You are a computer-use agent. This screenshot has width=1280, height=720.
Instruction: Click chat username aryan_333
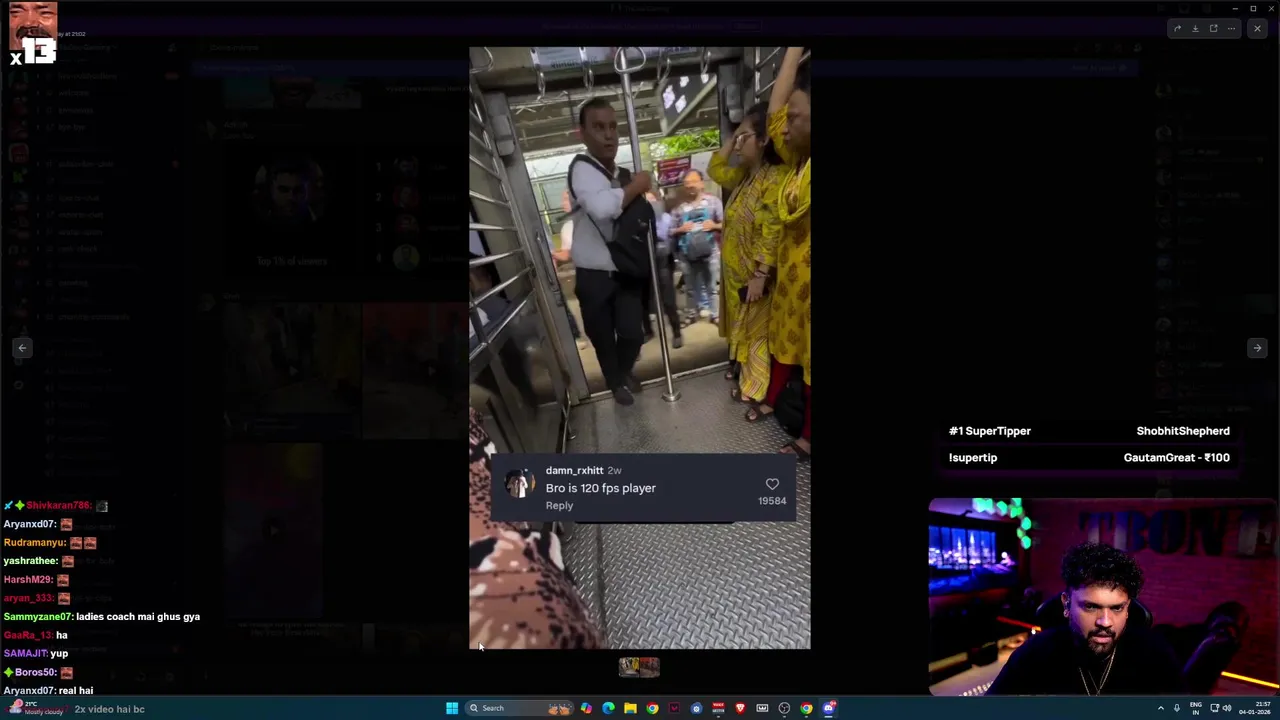coord(29,598)
